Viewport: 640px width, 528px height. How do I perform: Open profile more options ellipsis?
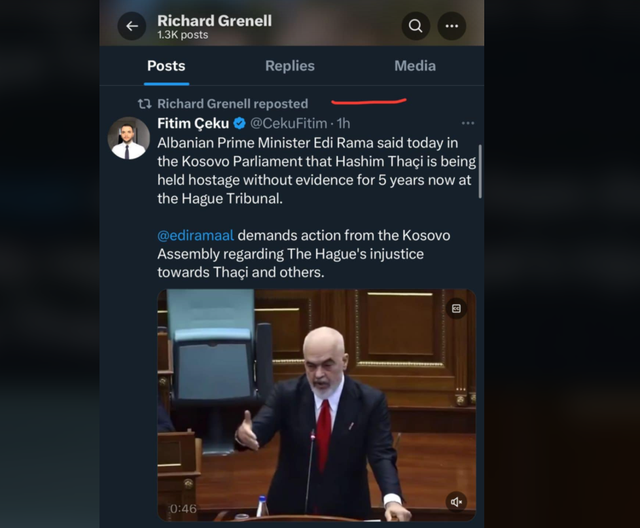point(451,26)
